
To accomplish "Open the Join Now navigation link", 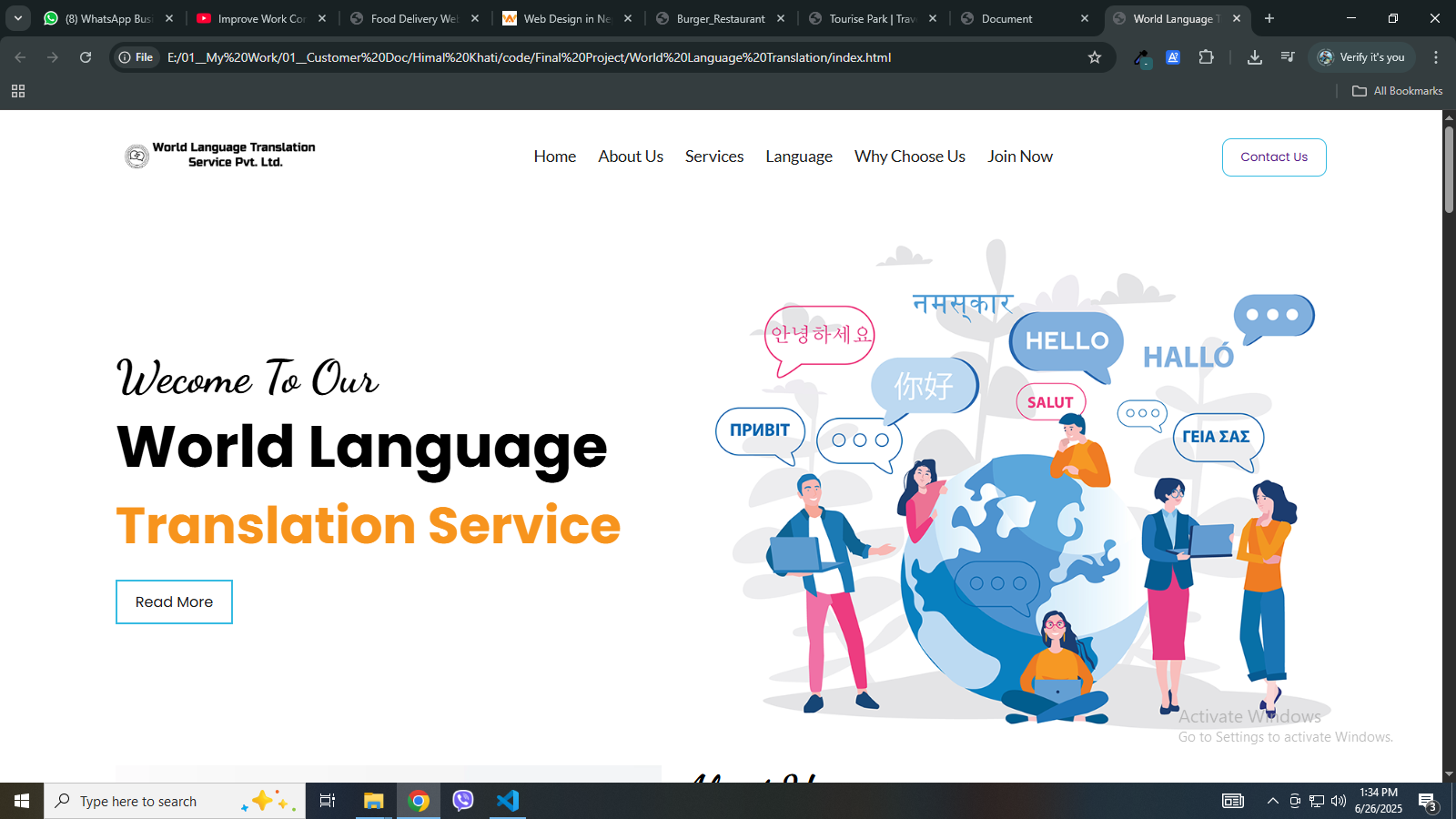I will 1019,157.
